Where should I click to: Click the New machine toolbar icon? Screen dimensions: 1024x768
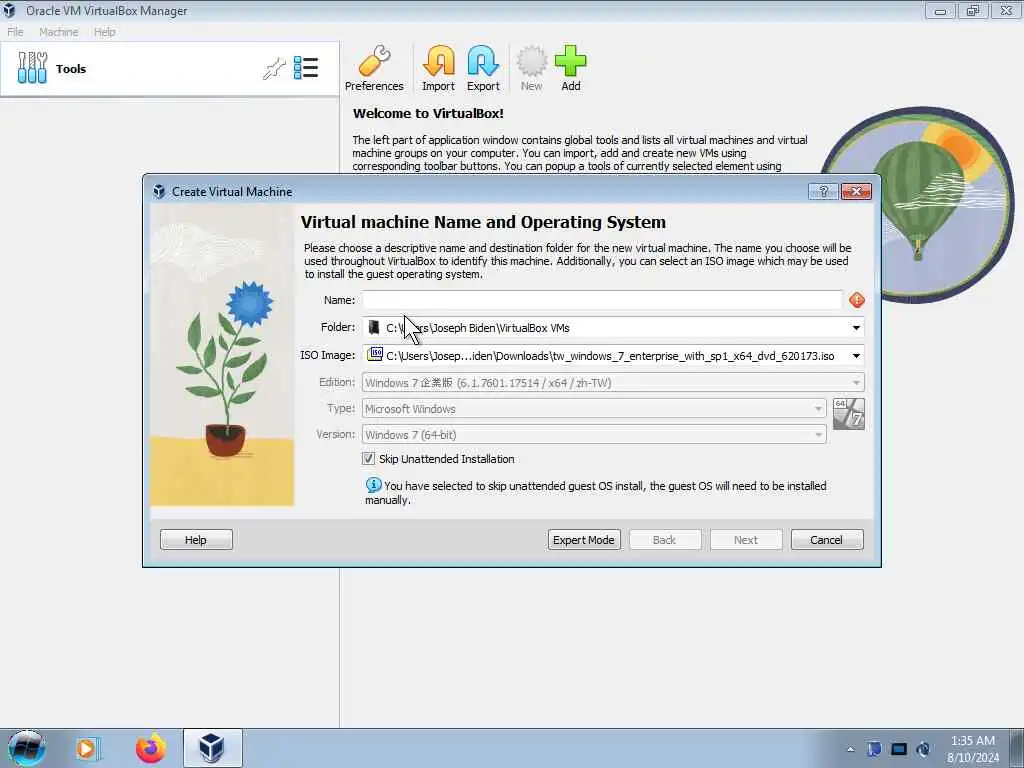pos(531,69)
